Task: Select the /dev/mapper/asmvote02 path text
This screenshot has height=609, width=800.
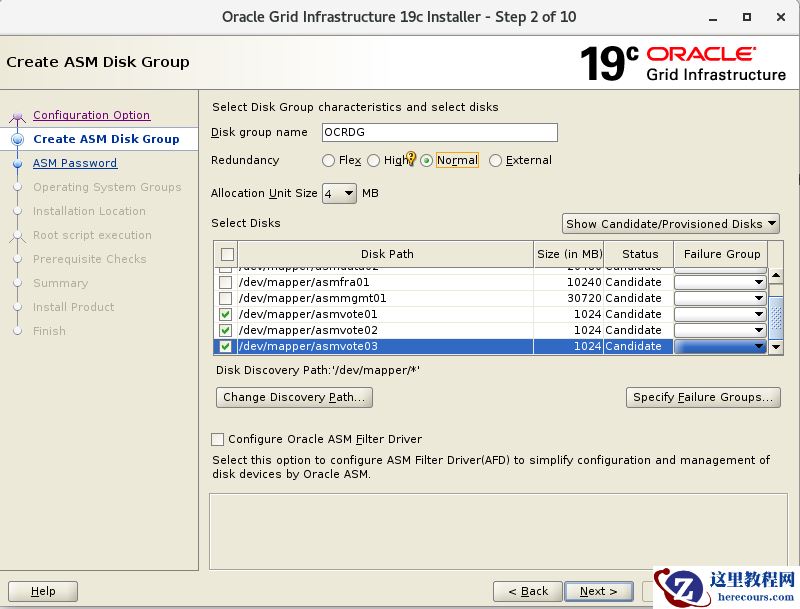Action: tap(308, 330)
